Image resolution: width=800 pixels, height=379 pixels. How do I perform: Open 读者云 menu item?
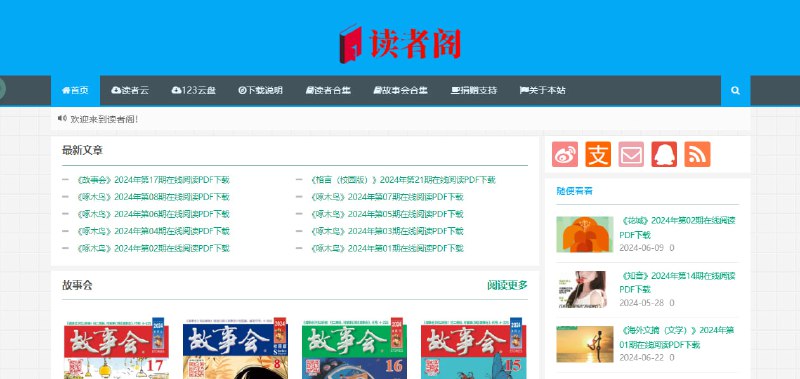click(x=130, y=91)
